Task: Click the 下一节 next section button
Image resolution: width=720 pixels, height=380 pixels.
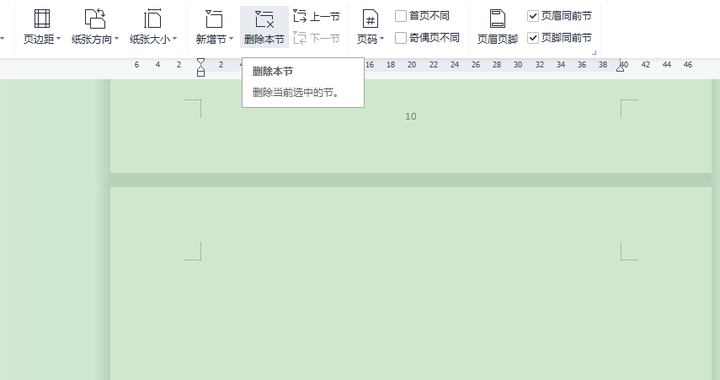Action: (x=316, y=38)
